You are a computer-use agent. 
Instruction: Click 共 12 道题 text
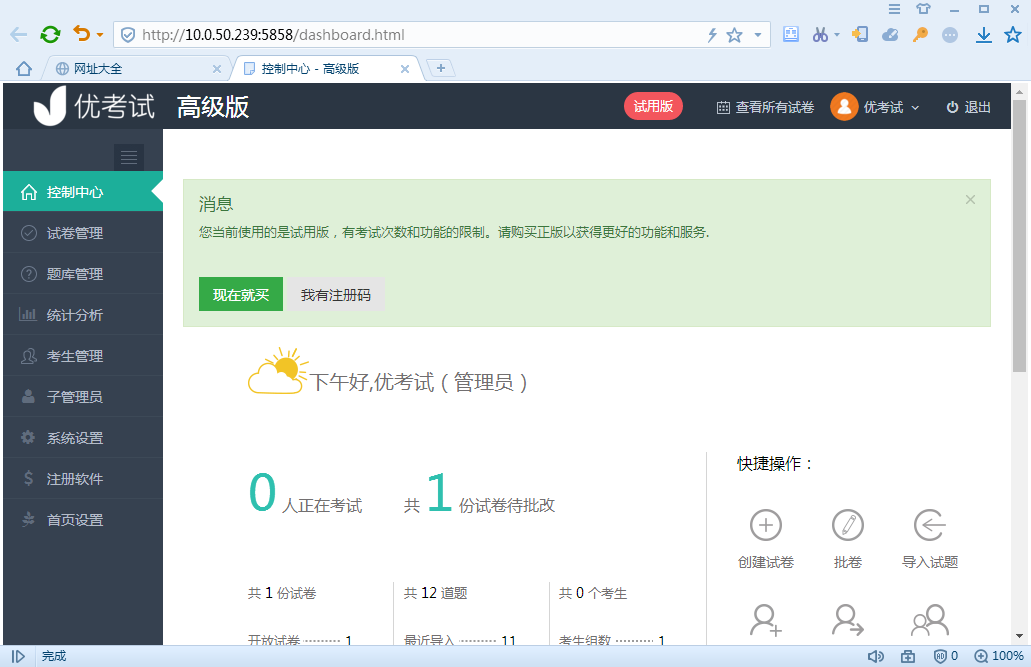[435, 593]
